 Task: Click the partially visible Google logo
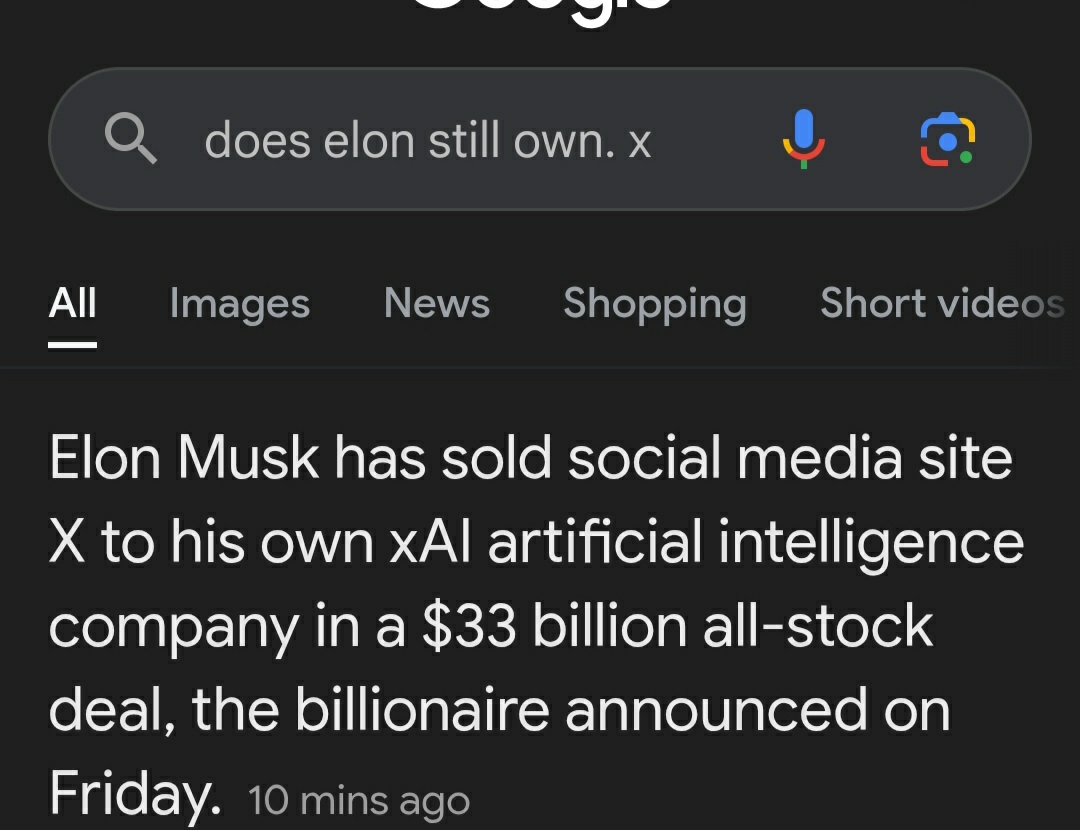pos(540,8)
